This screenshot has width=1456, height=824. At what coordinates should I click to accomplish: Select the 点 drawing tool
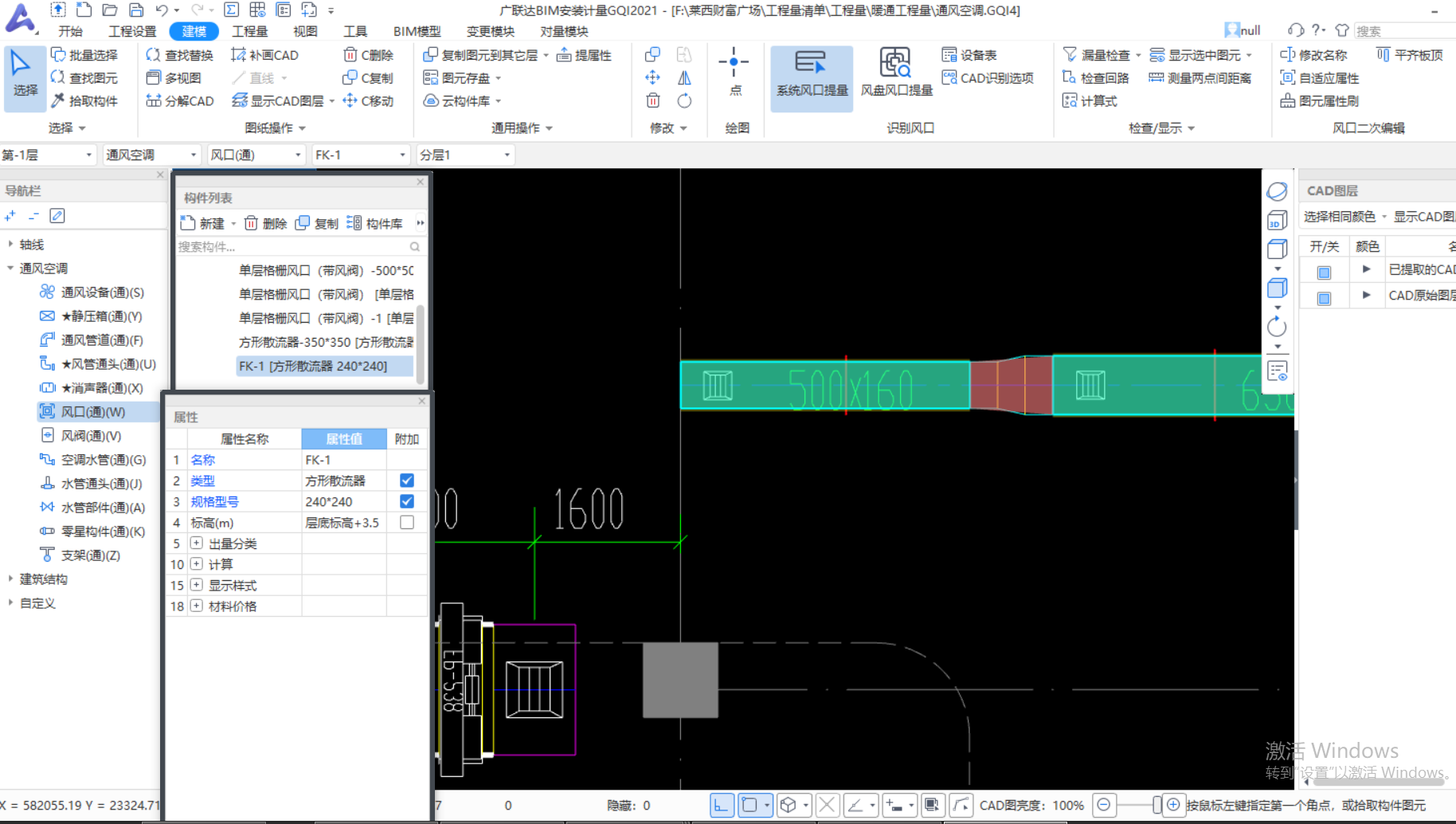734,73
